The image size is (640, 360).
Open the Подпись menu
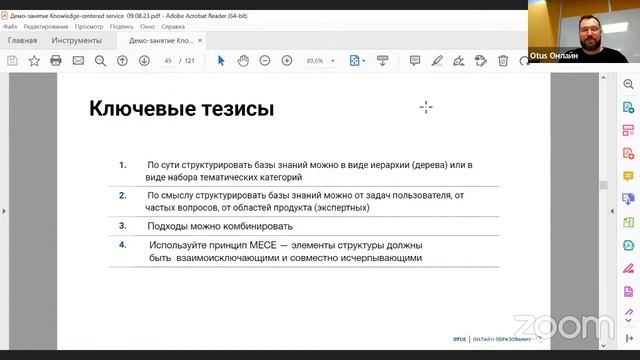pos(121,27)
